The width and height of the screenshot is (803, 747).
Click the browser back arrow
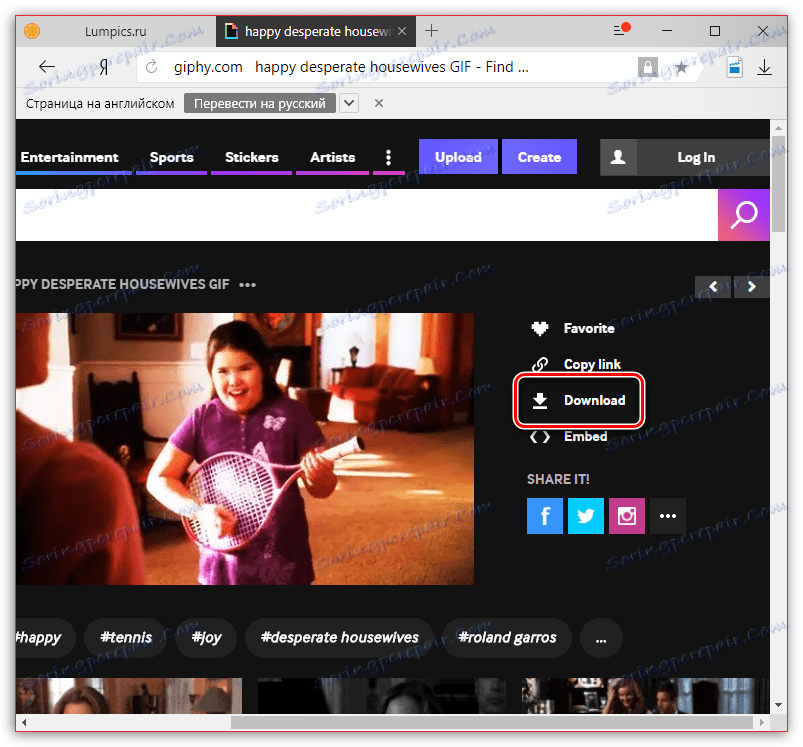(47, 67)
